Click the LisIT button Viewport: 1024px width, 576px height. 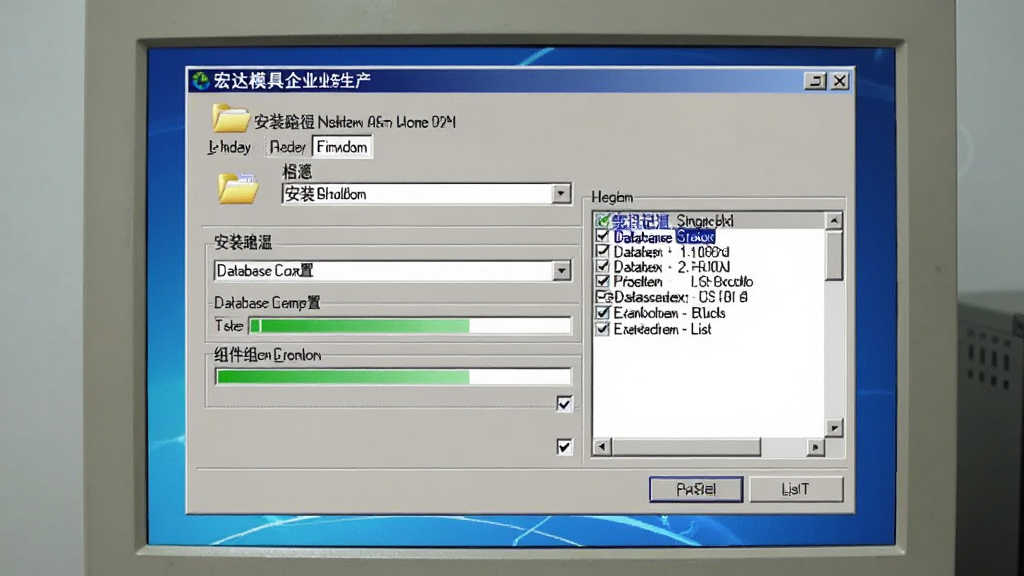(796, 489)
